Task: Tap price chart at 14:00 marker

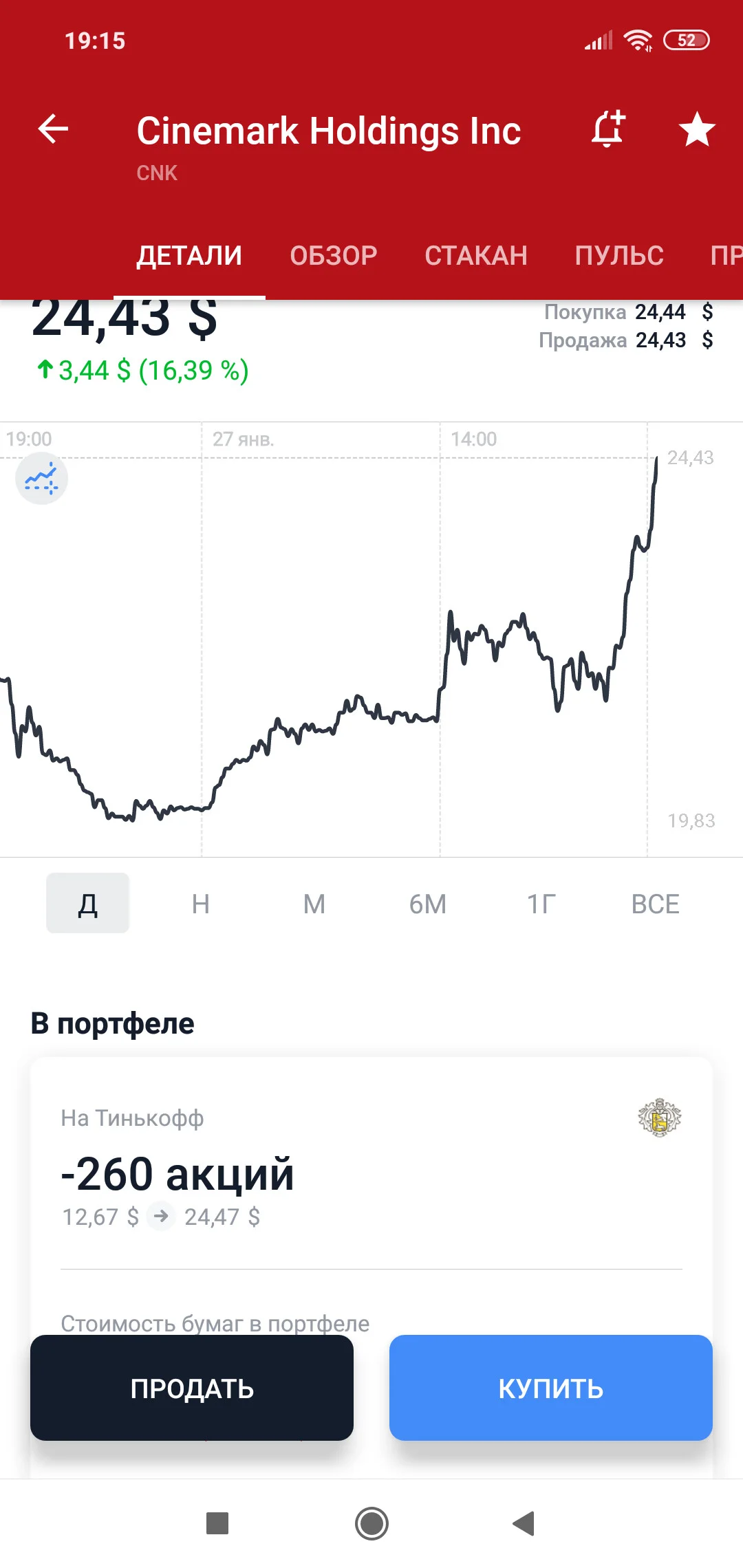Action: pos(474,439)
